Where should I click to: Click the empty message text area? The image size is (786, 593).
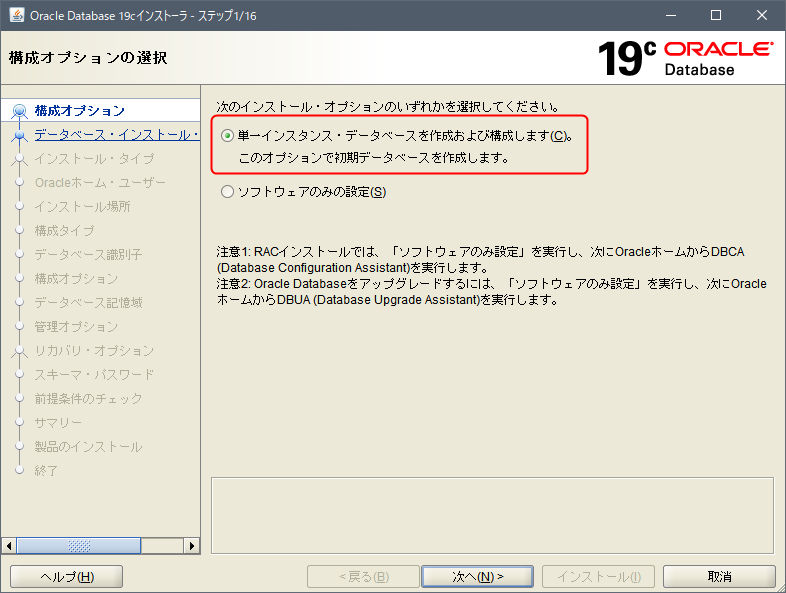[492, 515]
